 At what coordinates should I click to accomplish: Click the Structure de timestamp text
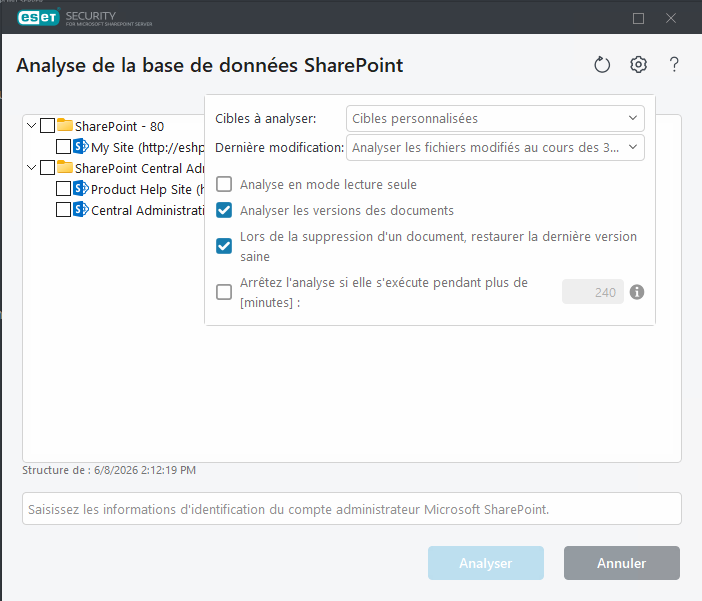(x=109, y=470)
